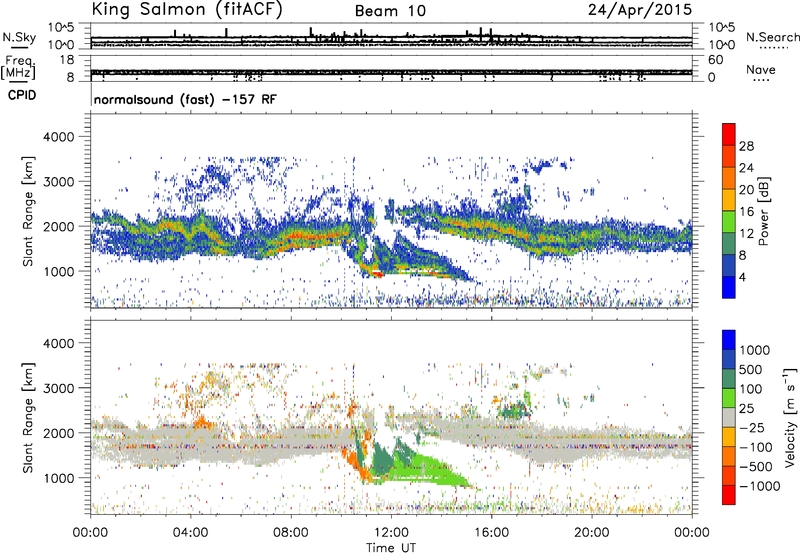
Task: Click the date '24/Apr/2015'
Action: tap(640, 10)
